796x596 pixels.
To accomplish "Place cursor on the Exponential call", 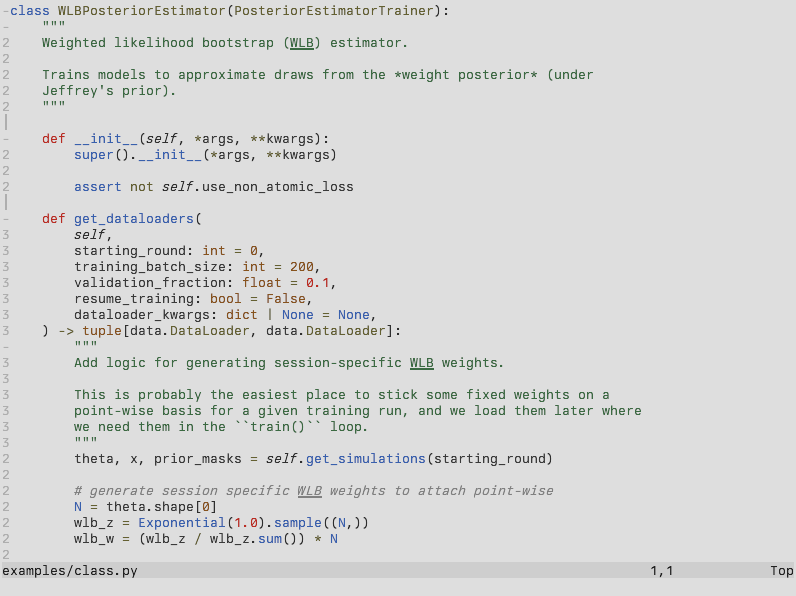I will pyautogui.click(x=181, y=523).
